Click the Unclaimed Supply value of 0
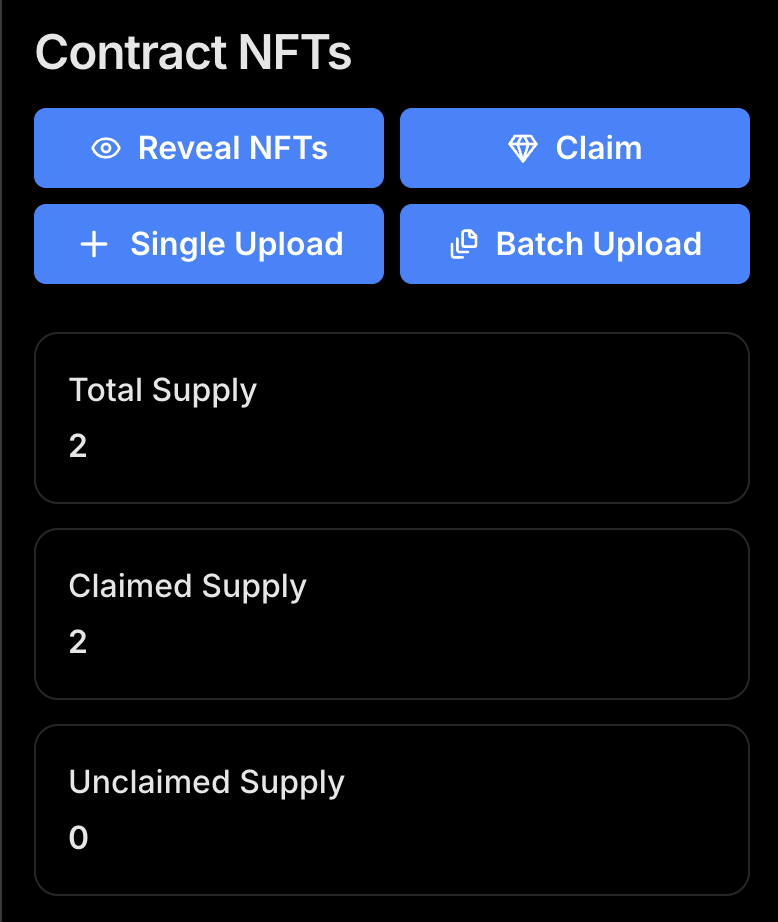The image size is (778, 922). pos(78,838)
